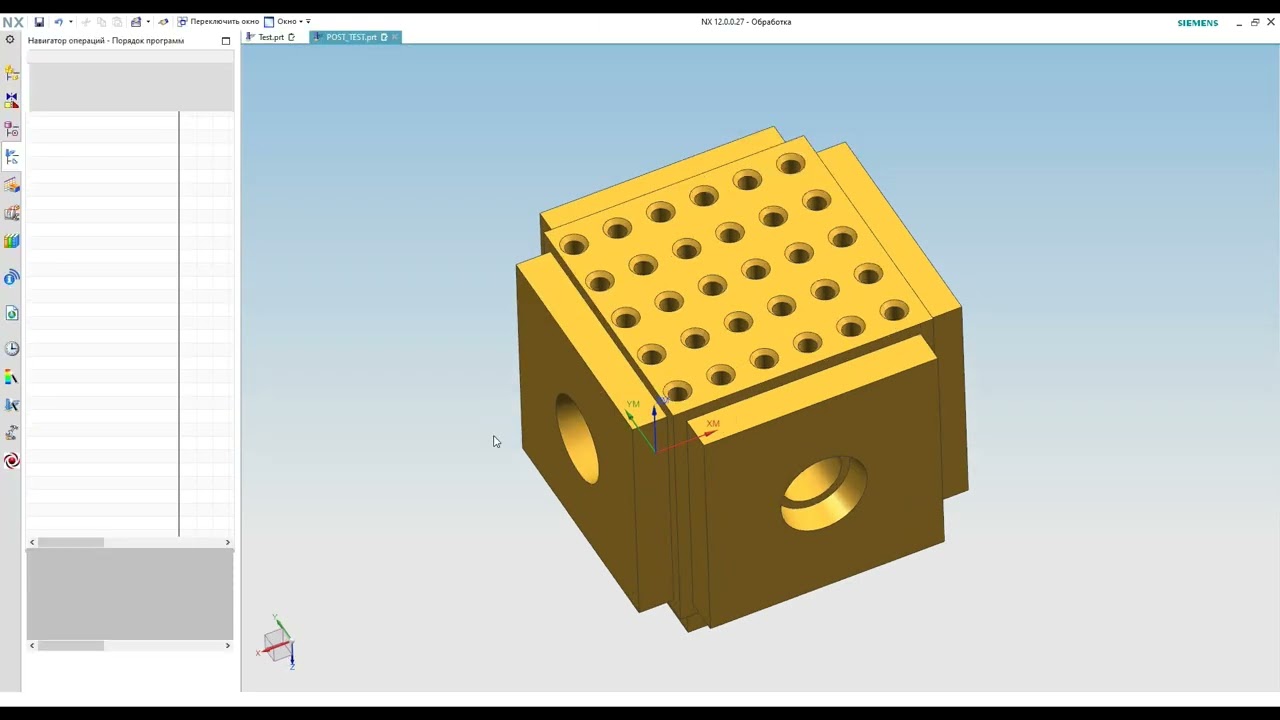
Task: Open the Web Browser sidebar icon
Action: pos(12,313)
